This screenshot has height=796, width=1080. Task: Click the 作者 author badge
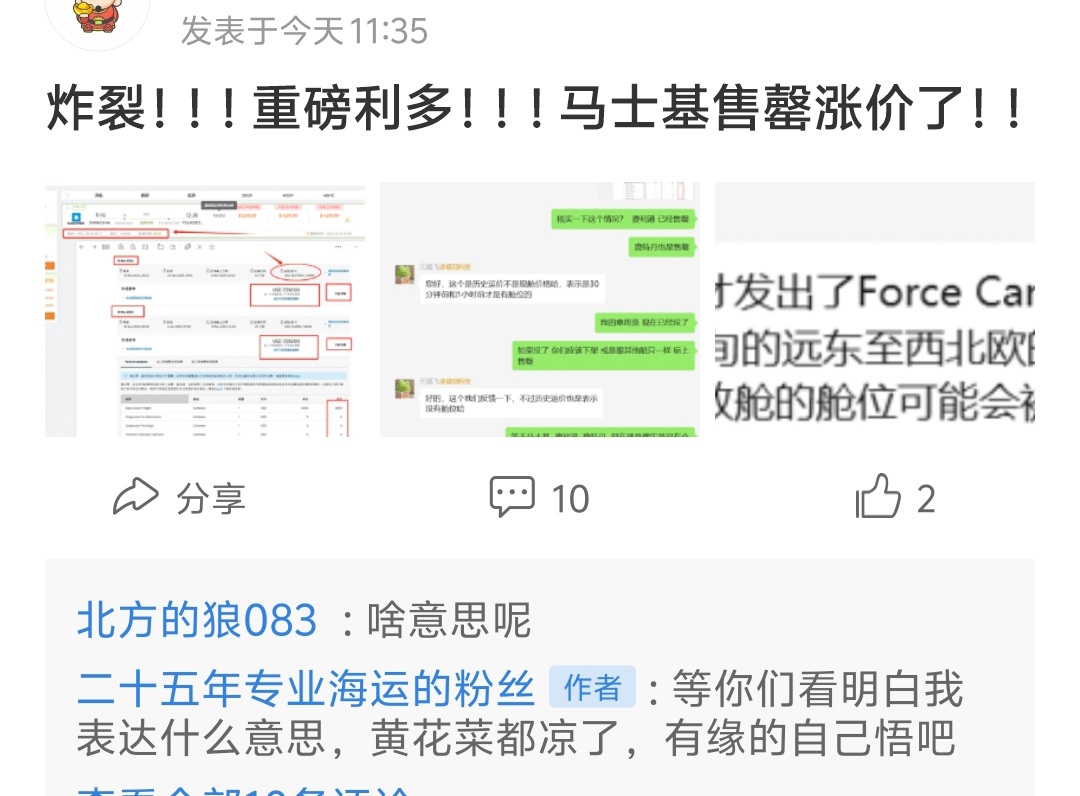point(592,687)
